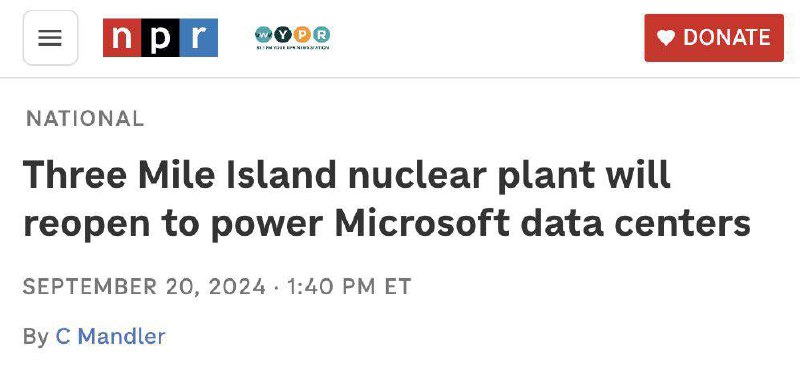Click the September 20, 2024 date

point(144,286)
